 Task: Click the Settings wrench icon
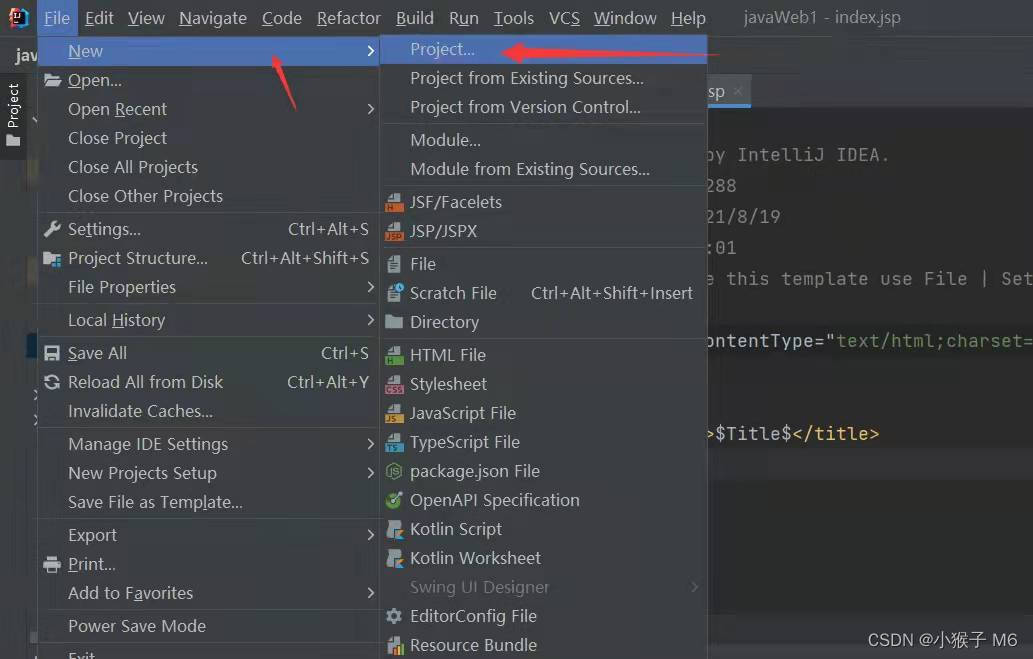coord(52,229)
